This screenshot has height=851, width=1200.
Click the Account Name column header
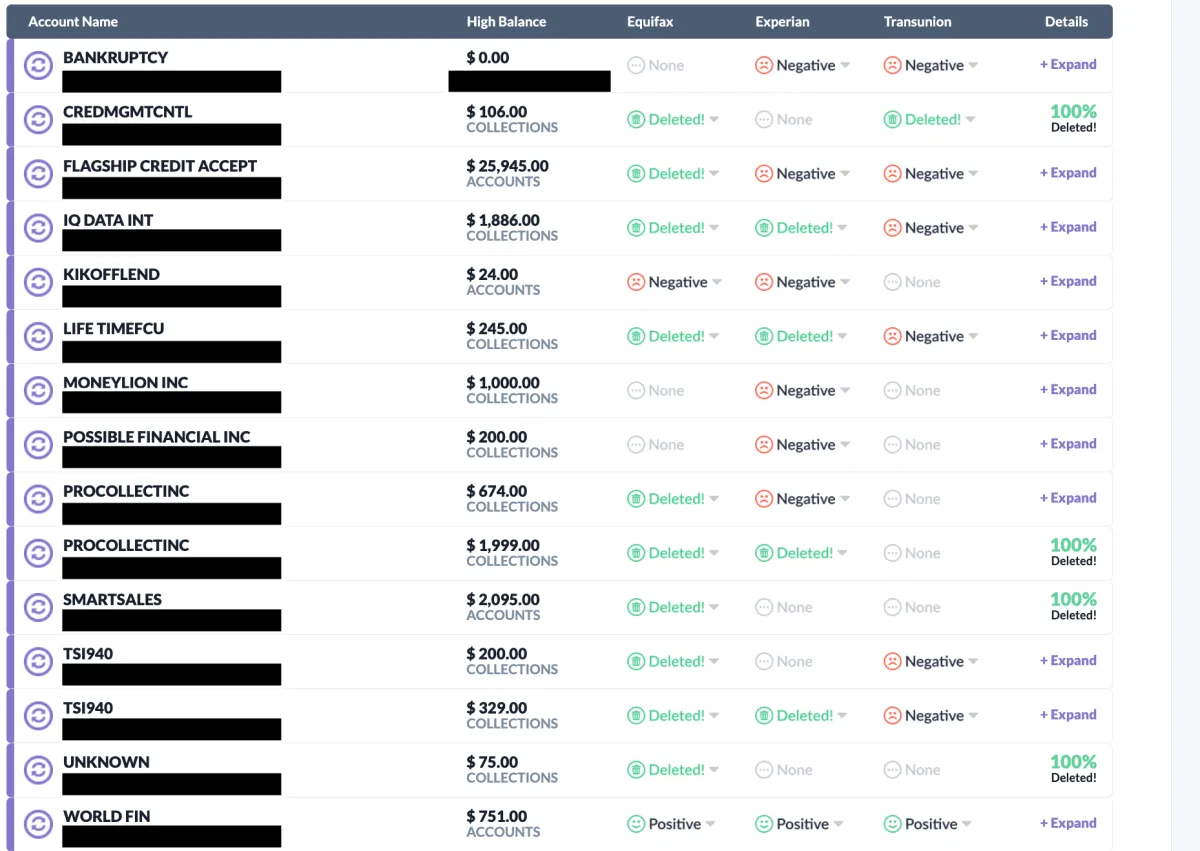73,21
